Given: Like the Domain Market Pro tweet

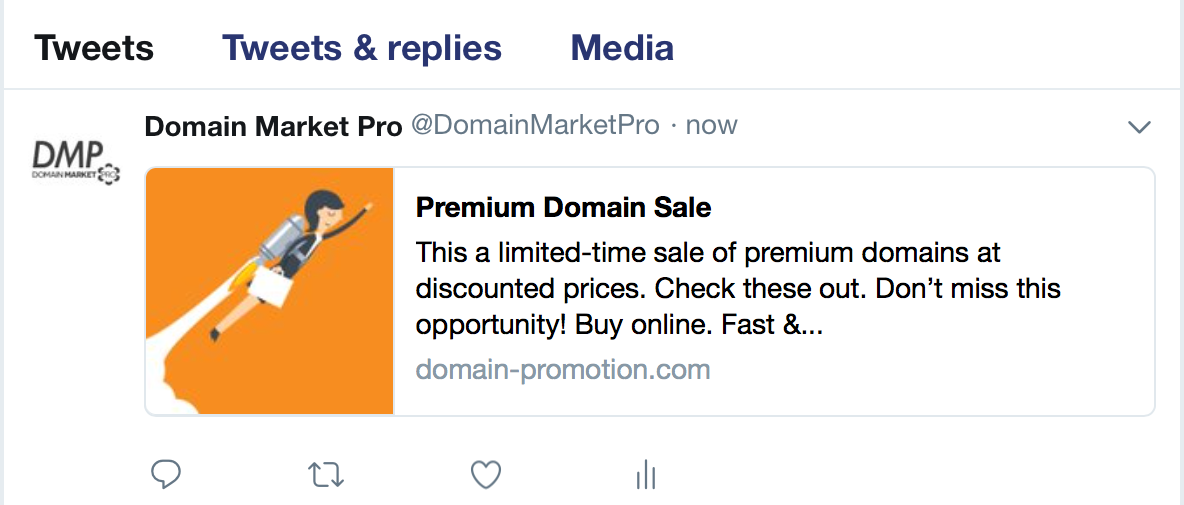Looking at the screenshot, I should pyautogui.click(x=486, y=474).
